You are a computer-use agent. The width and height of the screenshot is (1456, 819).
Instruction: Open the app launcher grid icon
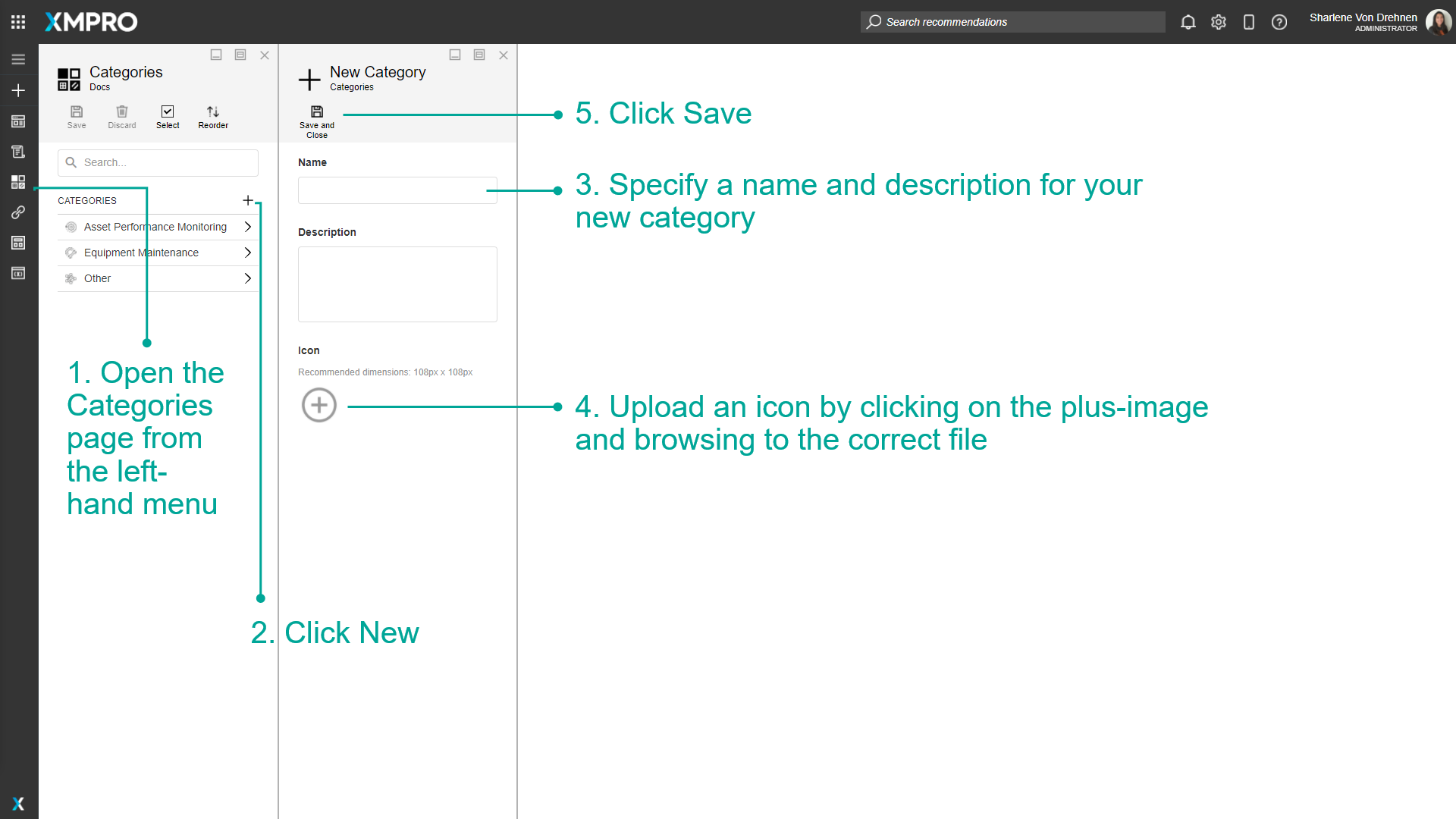click(18, 22)
